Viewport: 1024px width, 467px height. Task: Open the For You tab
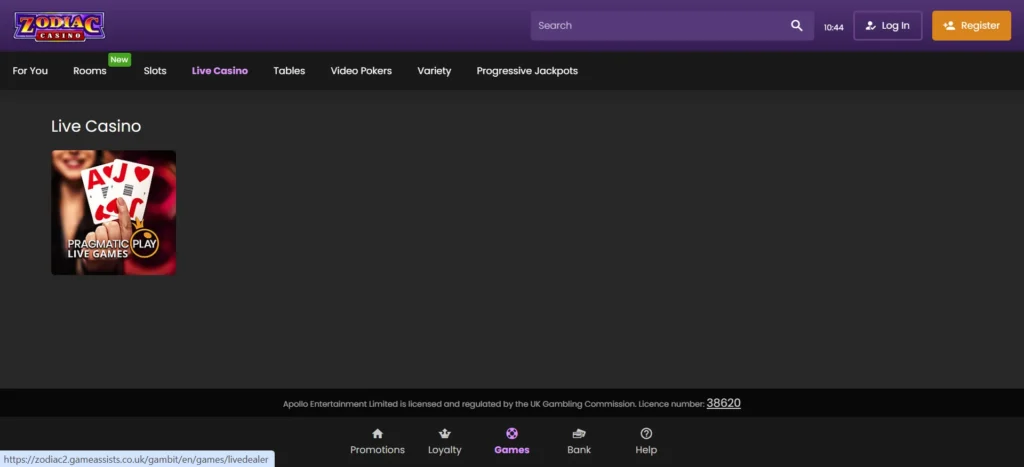pos(30,71)
